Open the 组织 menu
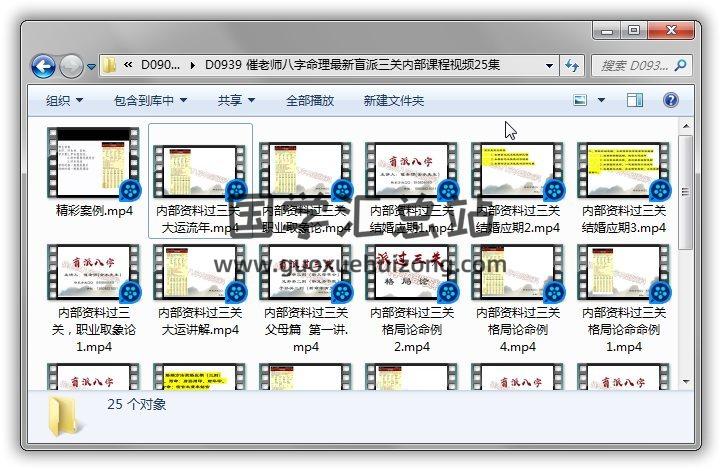722x471 pixels. click(x=64, y=100)
